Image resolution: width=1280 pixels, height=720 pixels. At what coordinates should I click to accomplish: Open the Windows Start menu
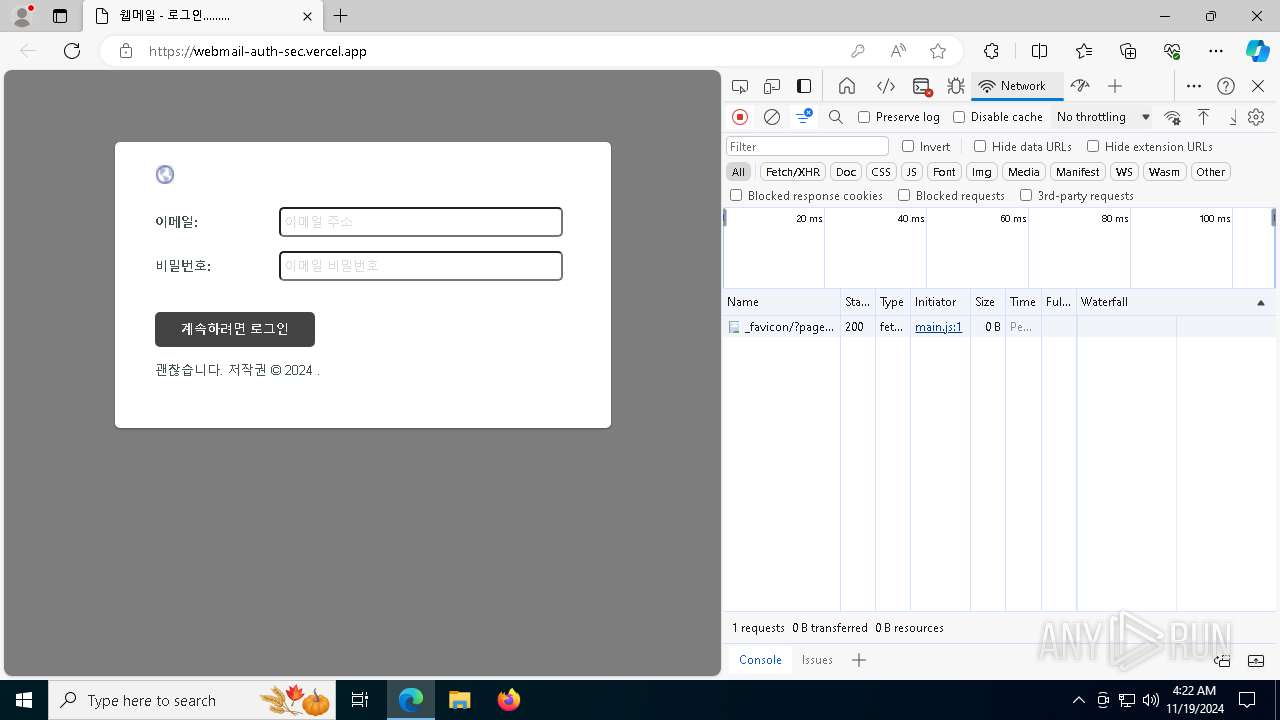pos(24,700)
